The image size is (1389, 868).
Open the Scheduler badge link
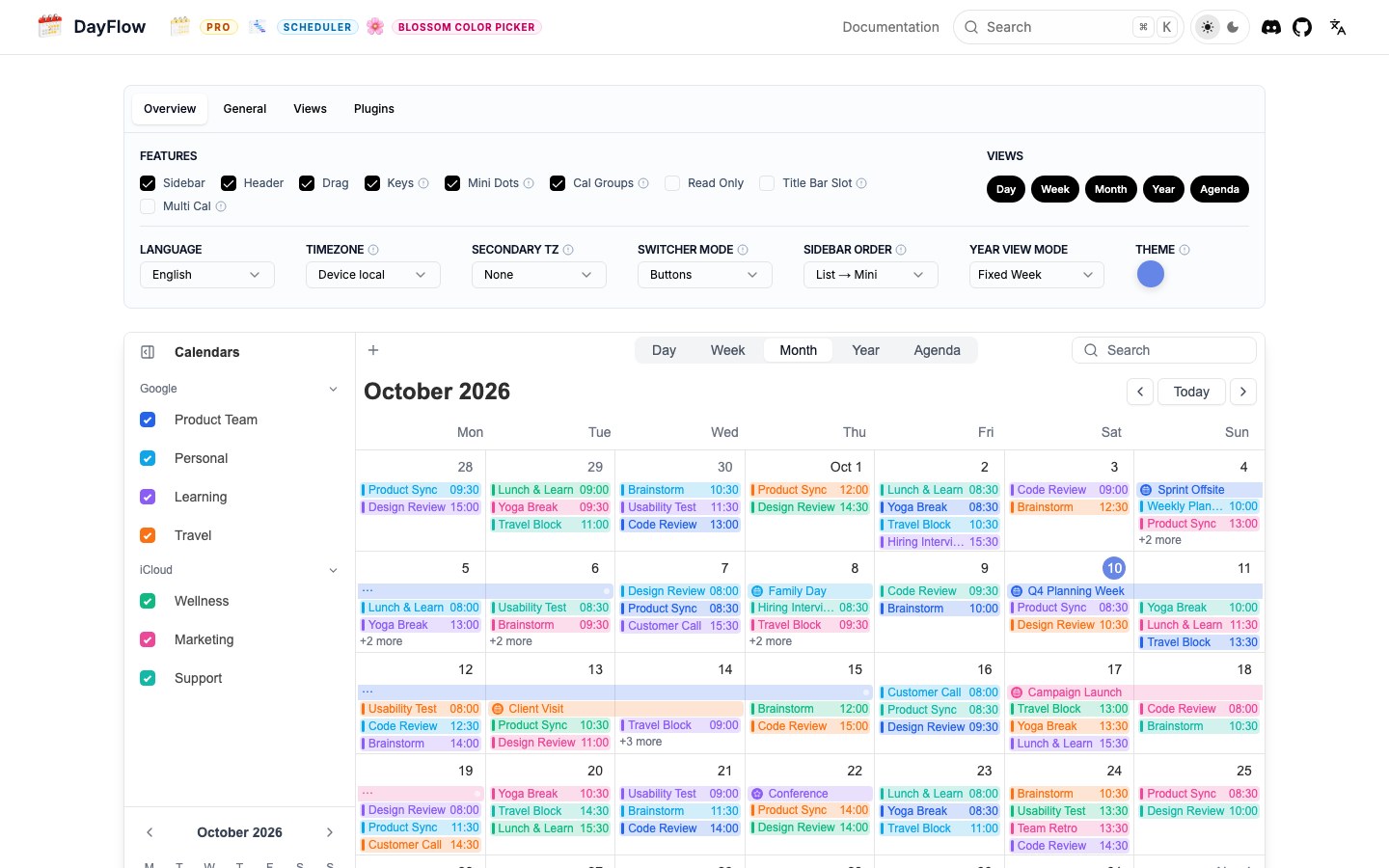[317, 27]
